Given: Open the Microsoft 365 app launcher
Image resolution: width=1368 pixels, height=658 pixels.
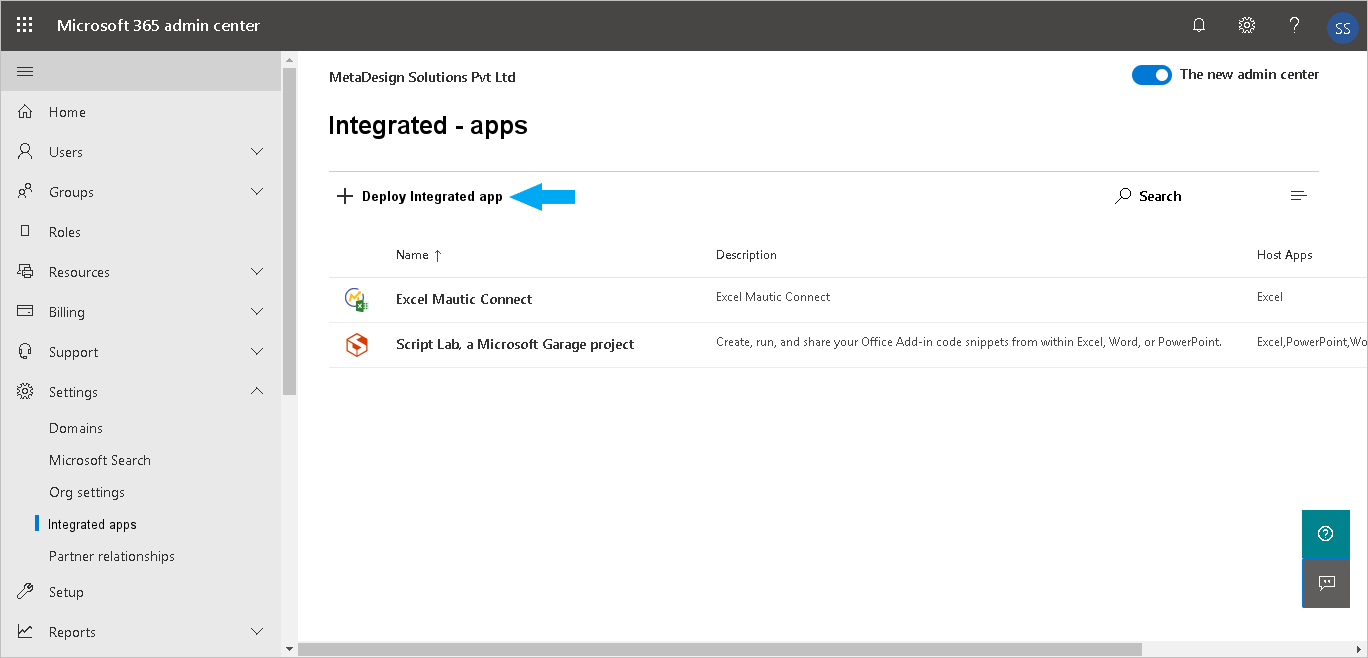Looking at the screenshot, I should (24, 24).
